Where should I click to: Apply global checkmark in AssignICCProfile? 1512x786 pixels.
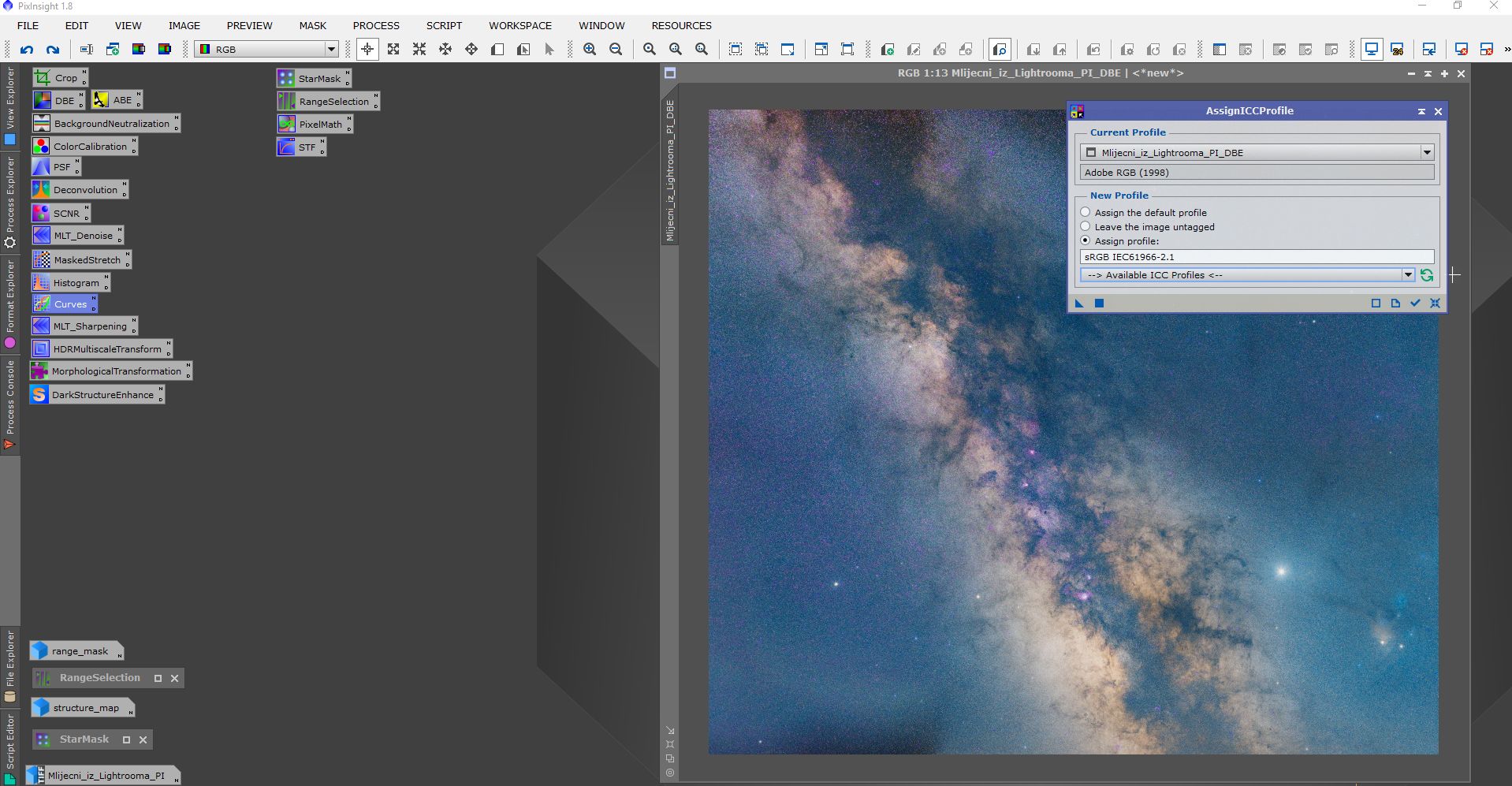pos(1415,304)
